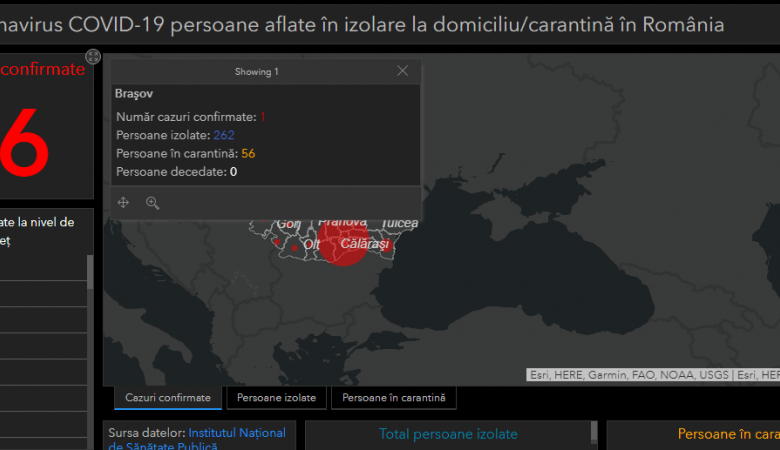Open the Institutul Național de Sănătate Publică link
This screenshot has height=450, width=780.
tap(197, 440)
